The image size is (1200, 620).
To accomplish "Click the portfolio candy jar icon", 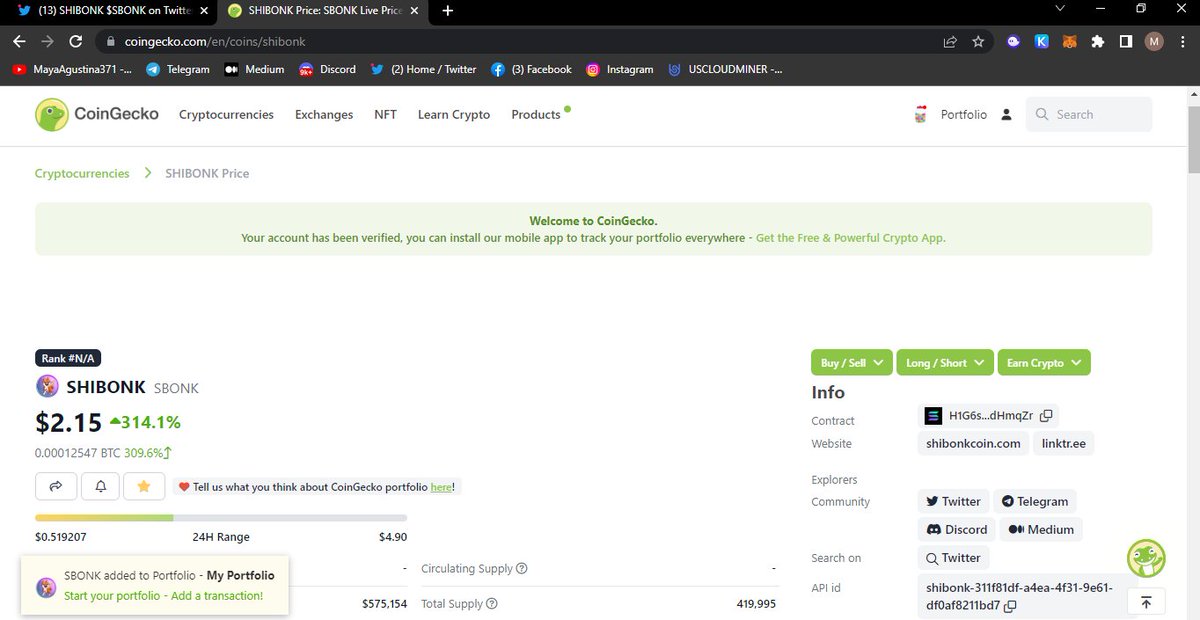I will [920, 115].
